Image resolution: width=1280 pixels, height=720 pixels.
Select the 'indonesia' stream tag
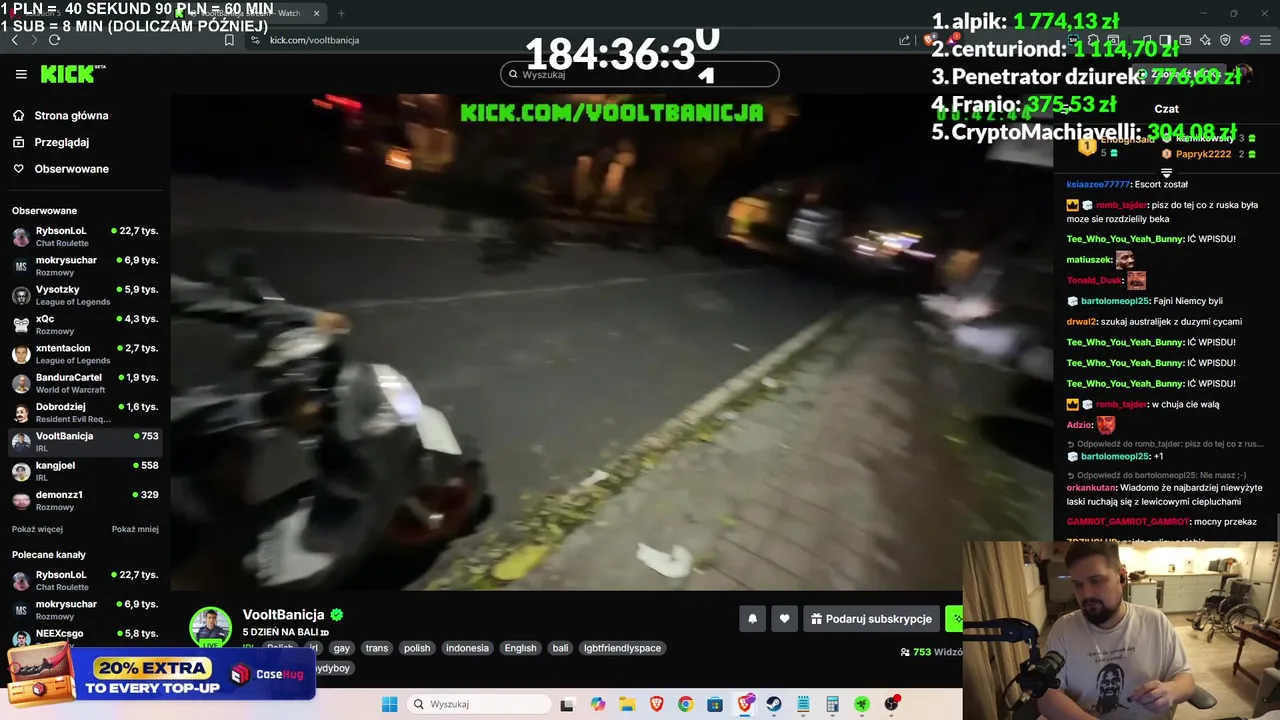467,648
